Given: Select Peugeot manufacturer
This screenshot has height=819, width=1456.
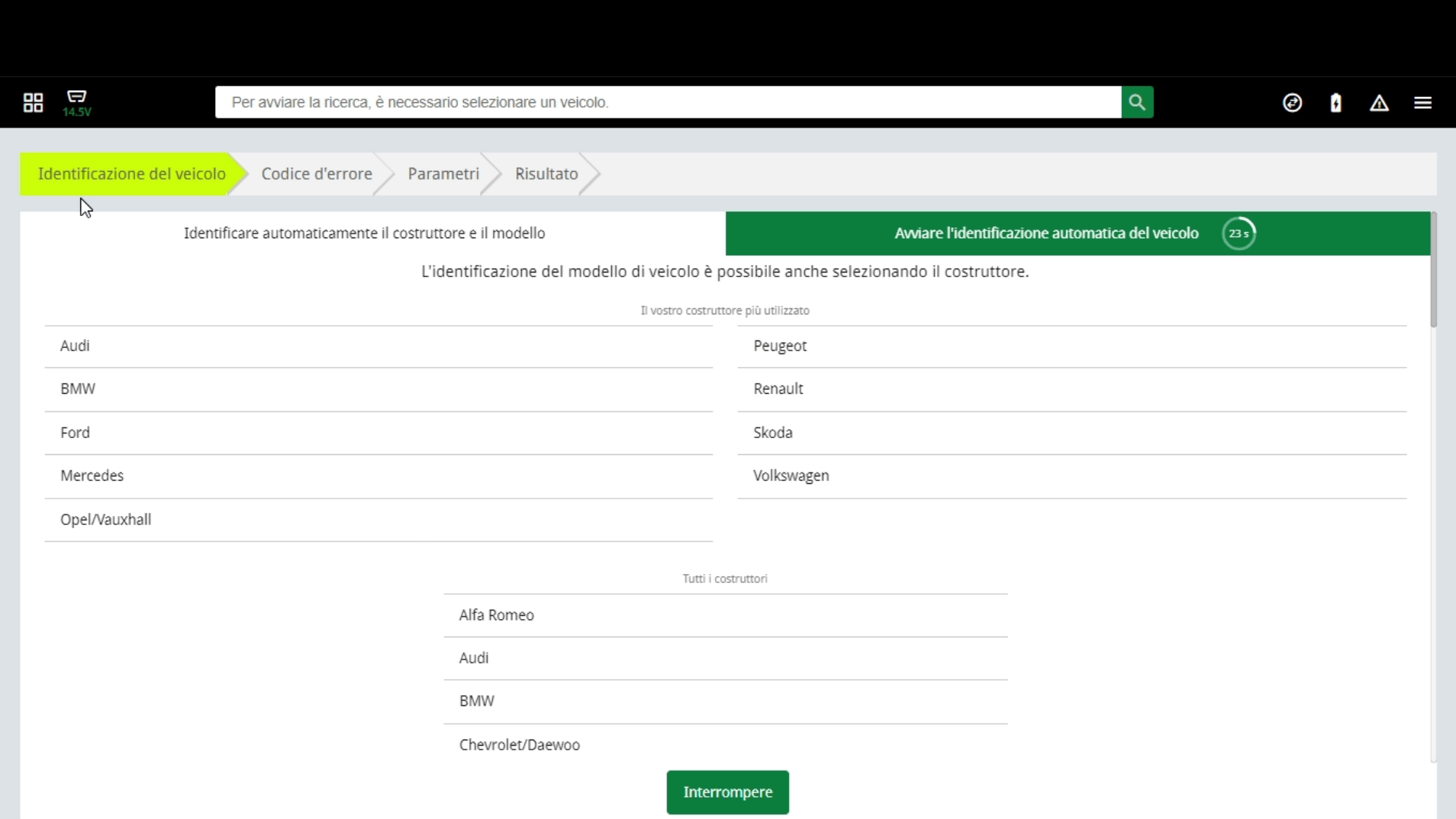Looking at the screenshot, I should pyautogui.click(x=1071, y=347).
